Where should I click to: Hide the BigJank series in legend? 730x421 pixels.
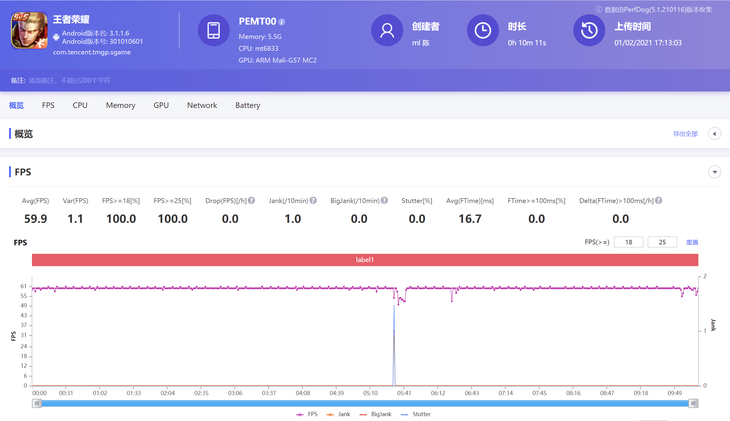point(378,413)
